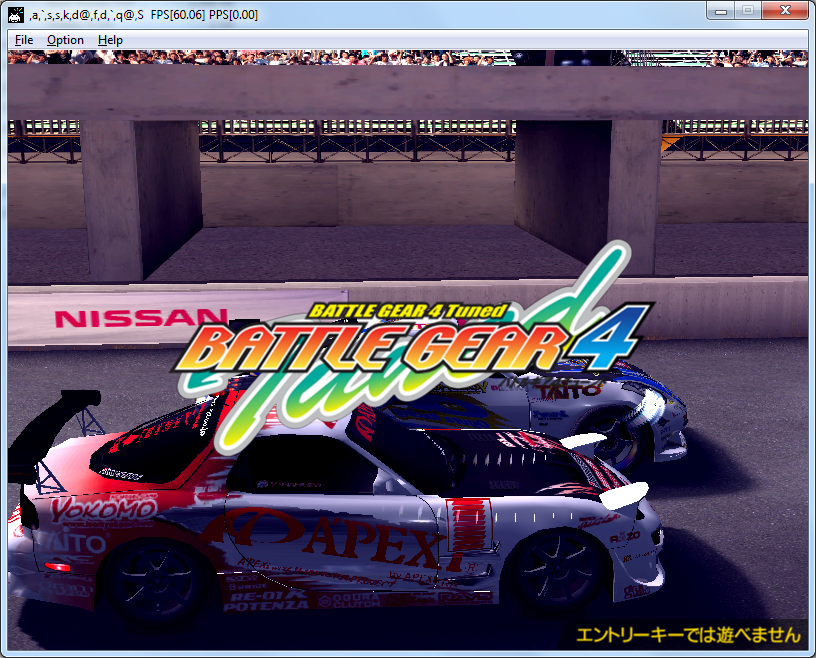Open the File menu
The image size is (816, 658).
tap(24, 40)
